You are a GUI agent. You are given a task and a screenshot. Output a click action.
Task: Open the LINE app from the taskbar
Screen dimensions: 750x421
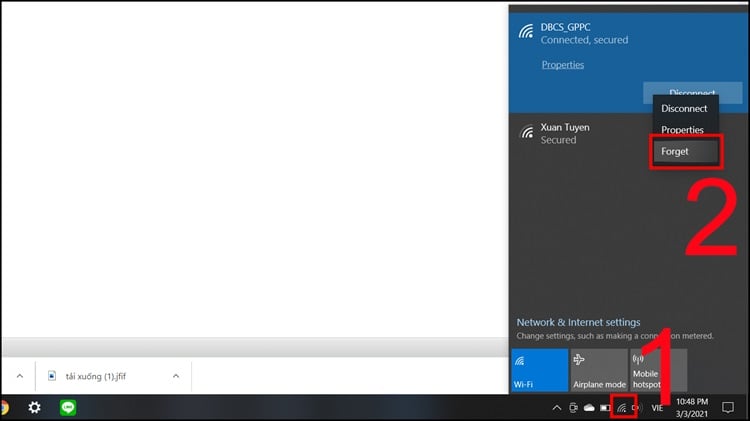click(68, 408)
